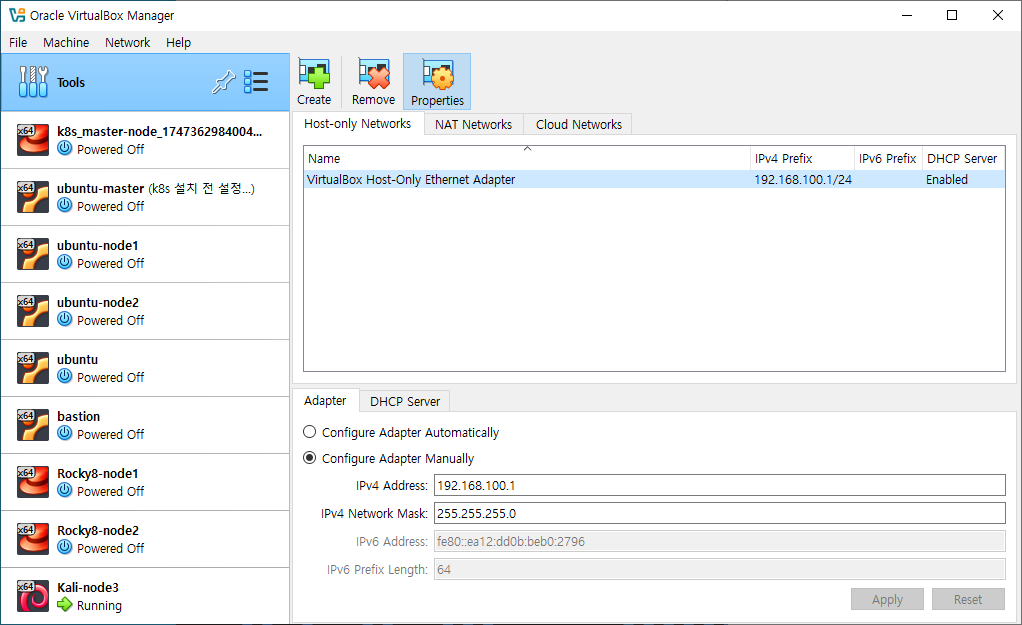Select the Rocky8-node2 VM icon
This screenshot has width=1022, height=625.
pyautogui.click(x=33, y=539)
